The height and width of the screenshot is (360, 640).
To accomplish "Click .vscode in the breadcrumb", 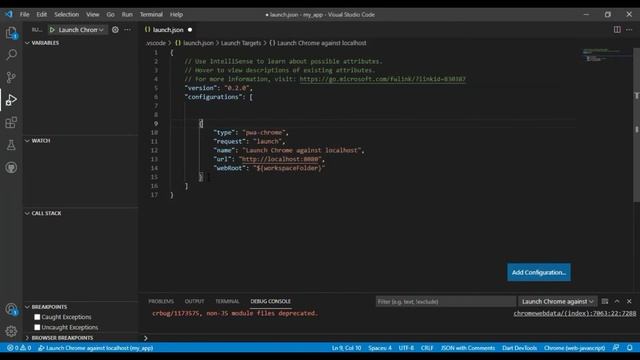I will tap(156, 43).
